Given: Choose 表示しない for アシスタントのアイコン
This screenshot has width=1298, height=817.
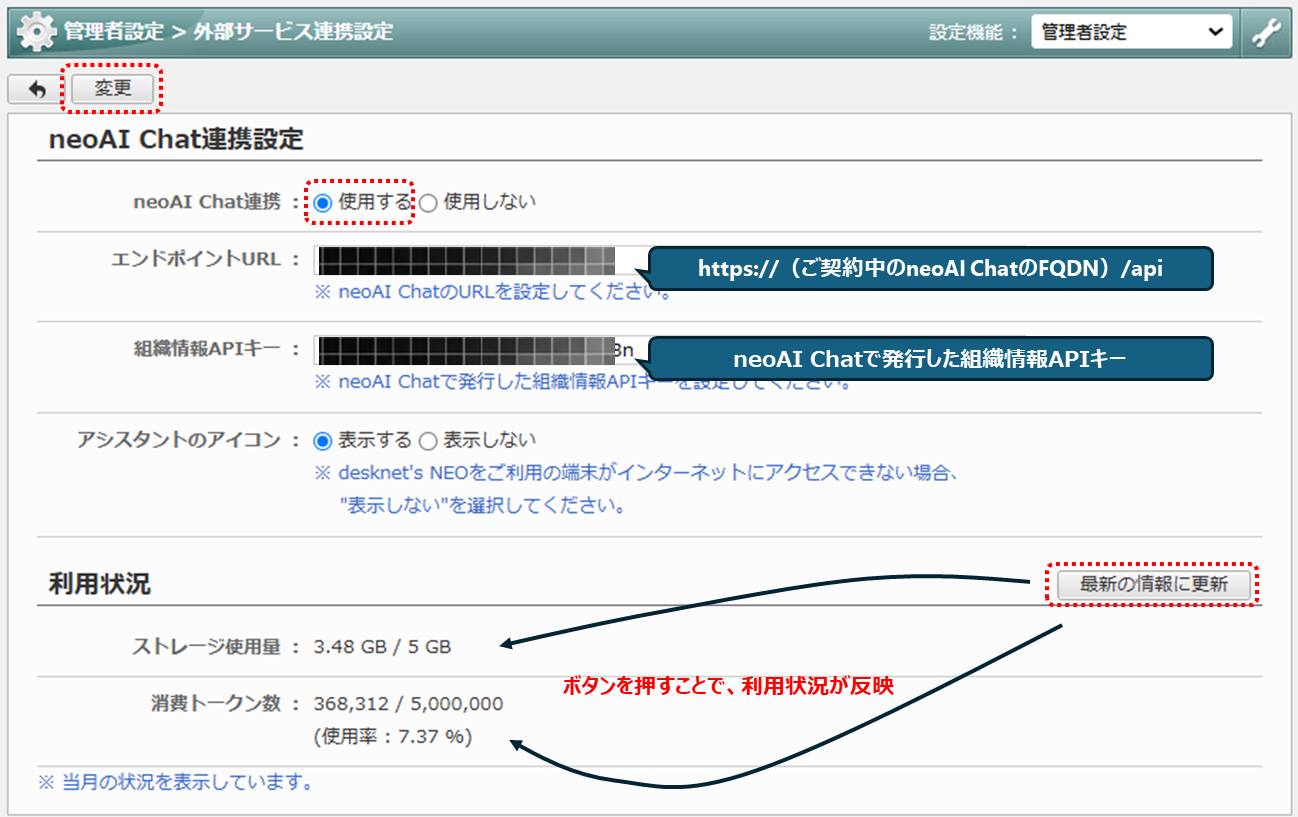Looking at the screenshot, I should pos(428,440).
